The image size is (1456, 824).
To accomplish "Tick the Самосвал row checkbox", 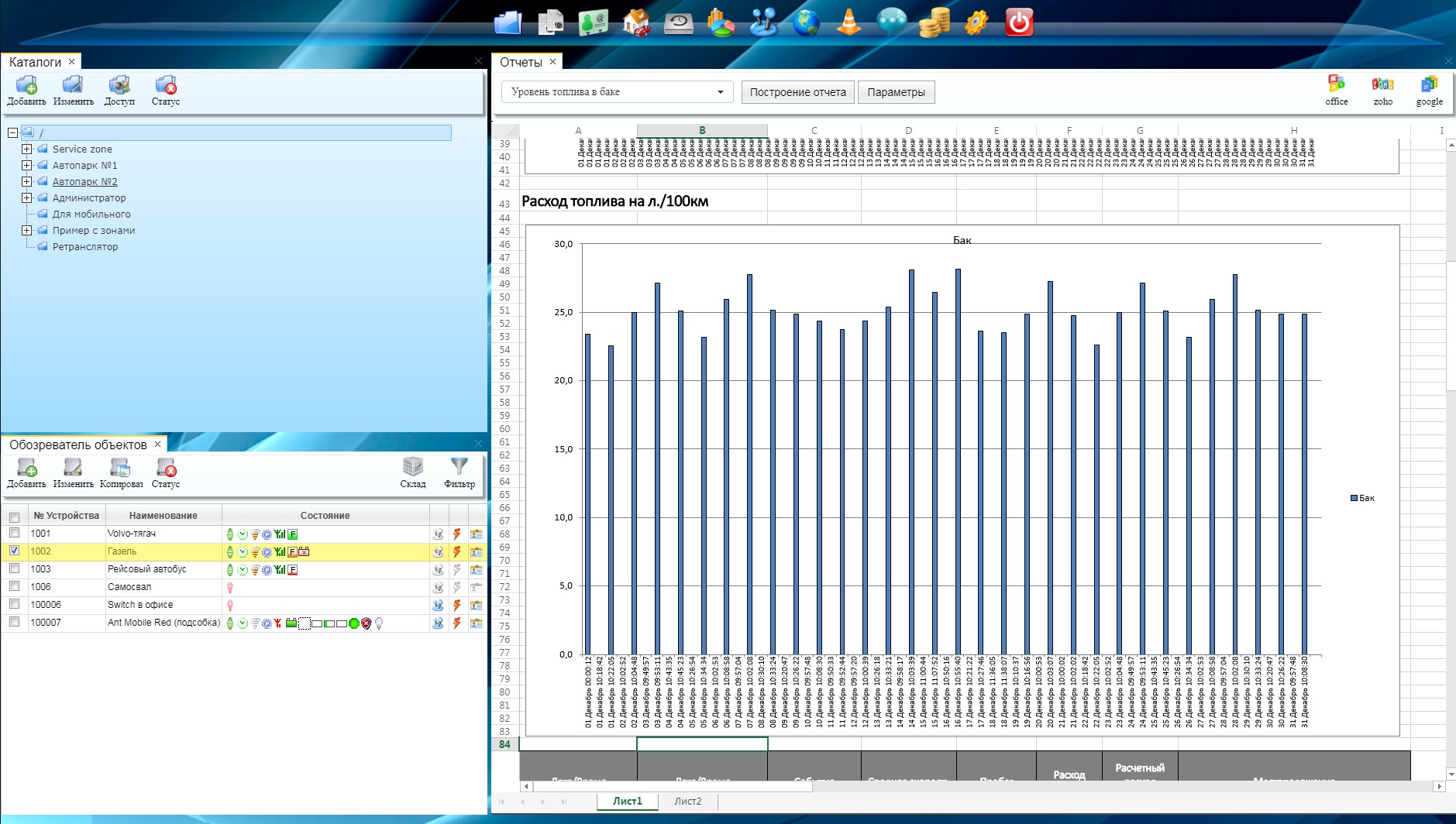I will point(14,586).
